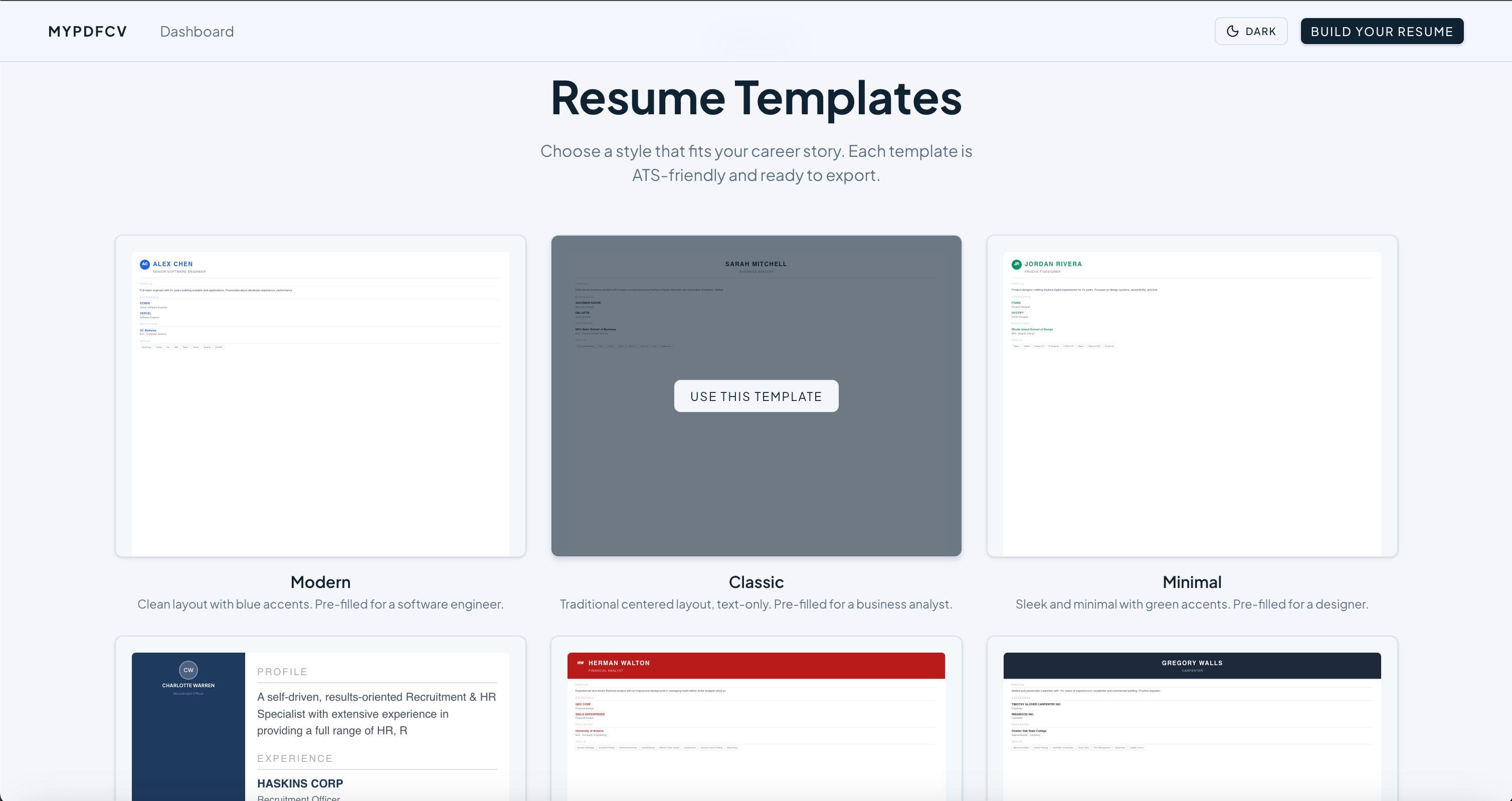This screenshot has height=801, width=1512.
Task: Click the "ALEX CHEN" name text
Action: coord(172,264)
